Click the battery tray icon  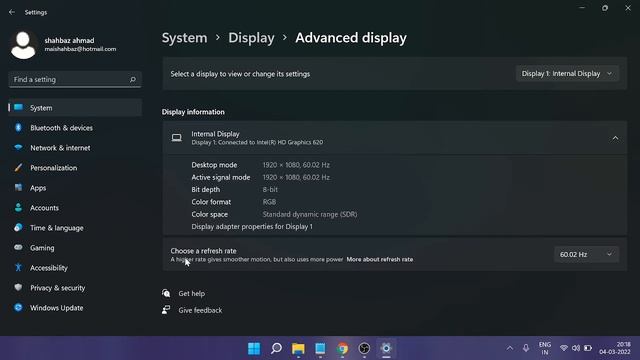(588, 348)
